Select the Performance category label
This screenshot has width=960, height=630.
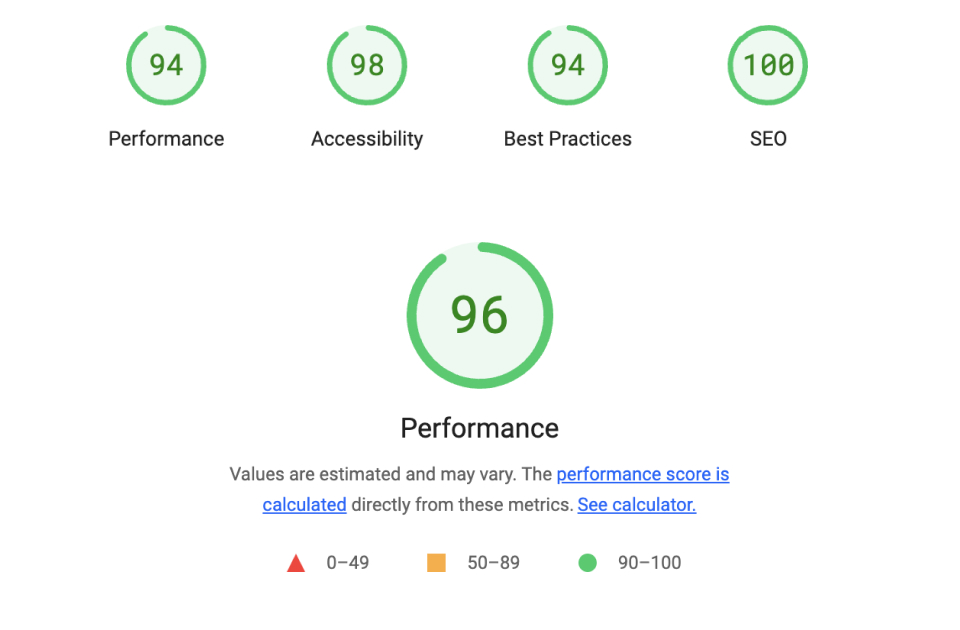pos(166,139)
